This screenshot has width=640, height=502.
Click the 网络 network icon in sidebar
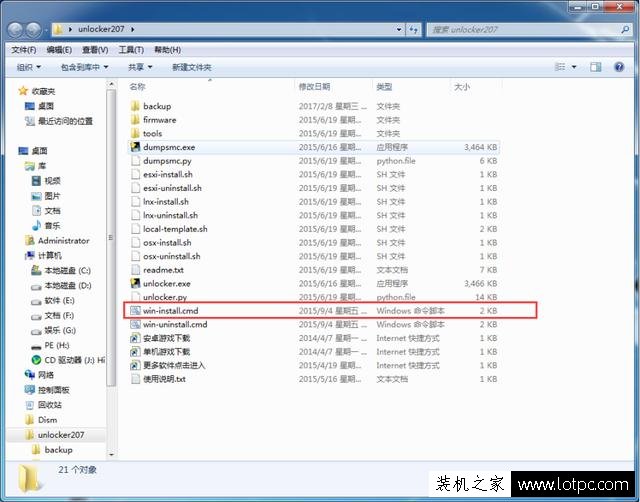point(30,375)
